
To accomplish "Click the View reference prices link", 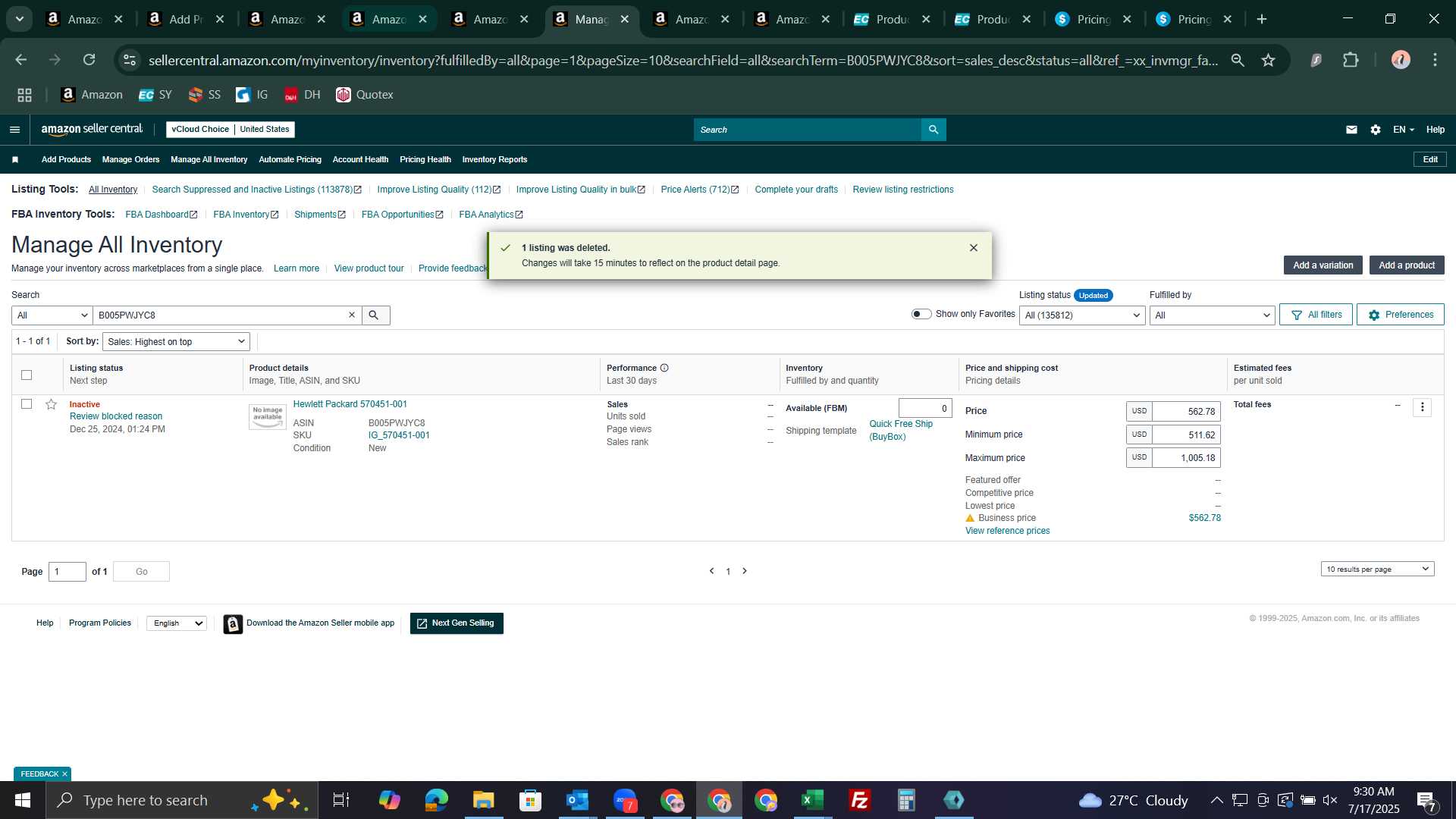I will pyautogui.click(x=1007, y=532).
